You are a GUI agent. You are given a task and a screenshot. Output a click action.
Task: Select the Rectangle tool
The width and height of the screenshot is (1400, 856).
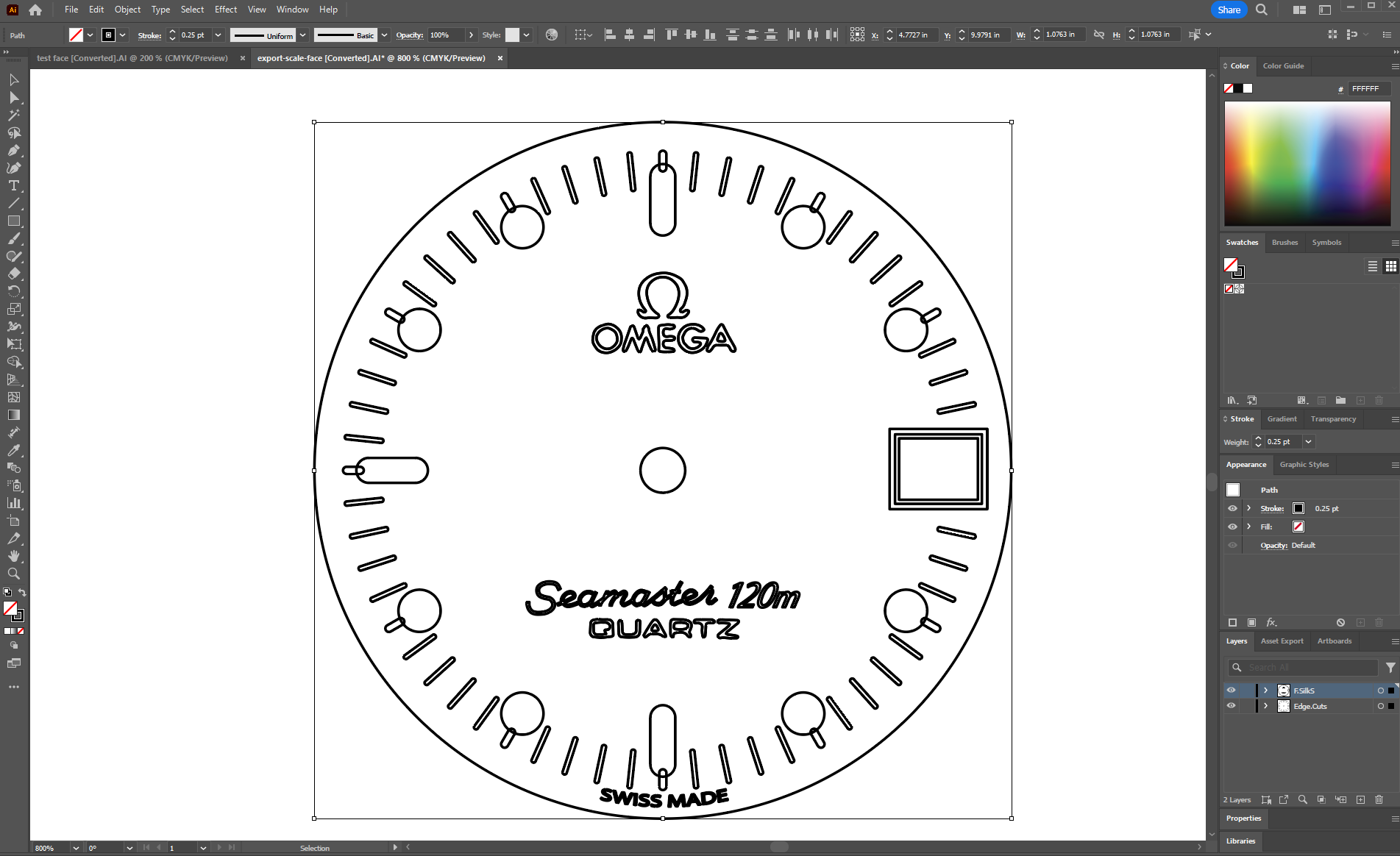click(x=14, y=221)
